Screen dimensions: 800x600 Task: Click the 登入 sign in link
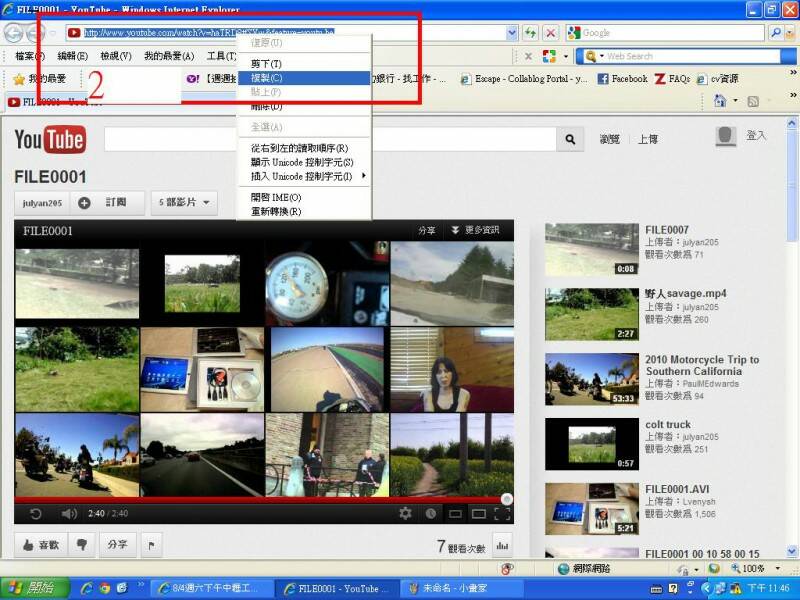coord(756,135)
